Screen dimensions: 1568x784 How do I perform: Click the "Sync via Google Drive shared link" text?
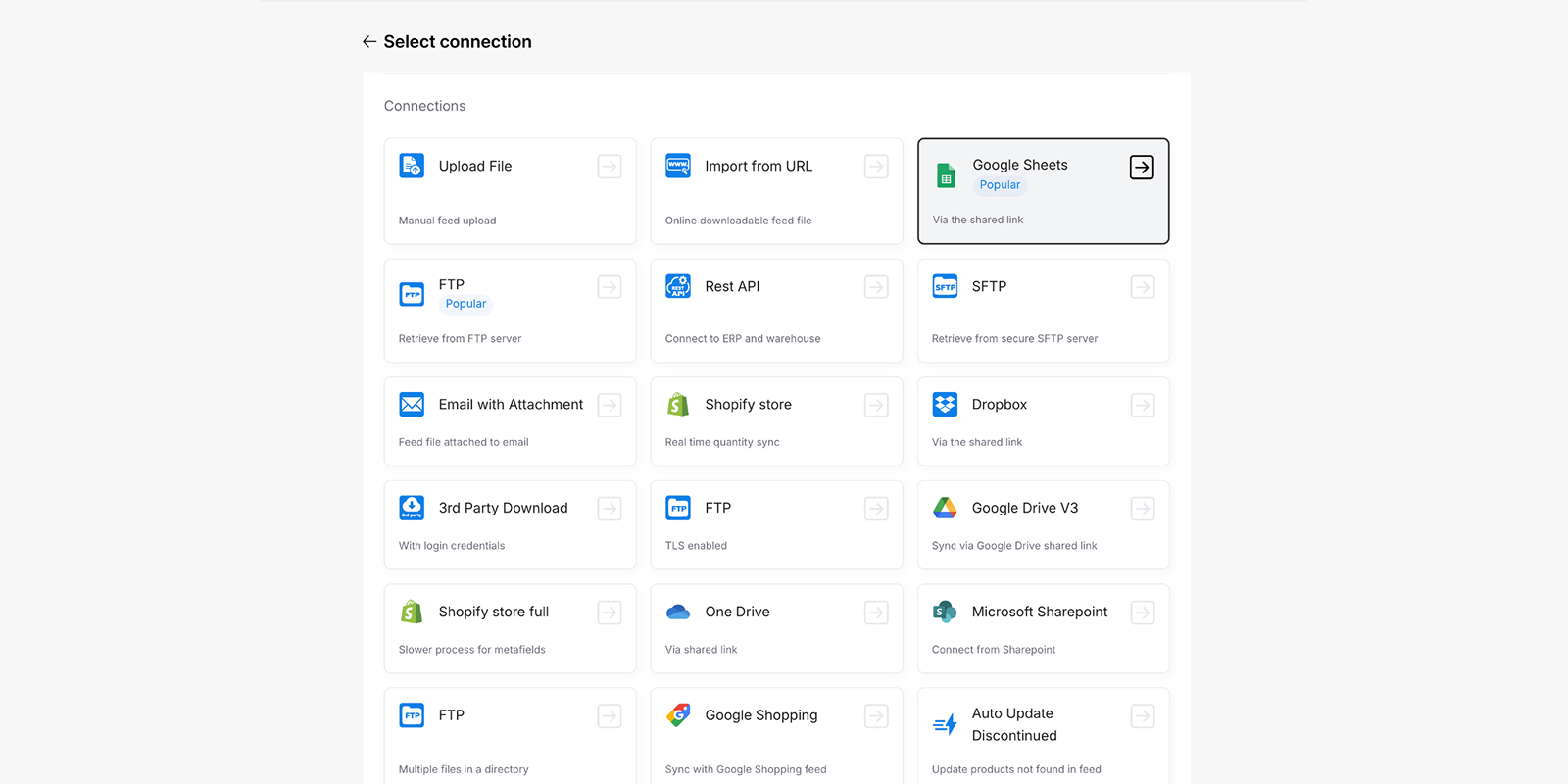coord(1014,546)
